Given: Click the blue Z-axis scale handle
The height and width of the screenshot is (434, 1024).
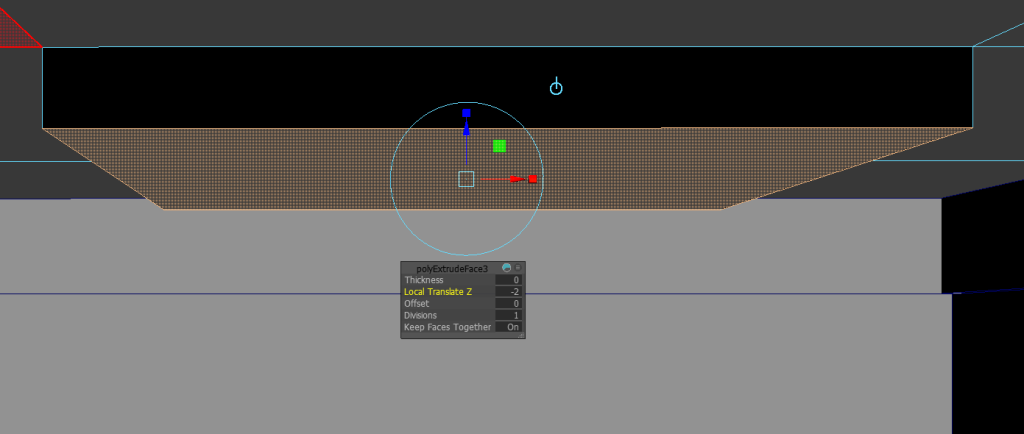Looking at the screenshot, I should pyautogui.click(x=466, y=113).
